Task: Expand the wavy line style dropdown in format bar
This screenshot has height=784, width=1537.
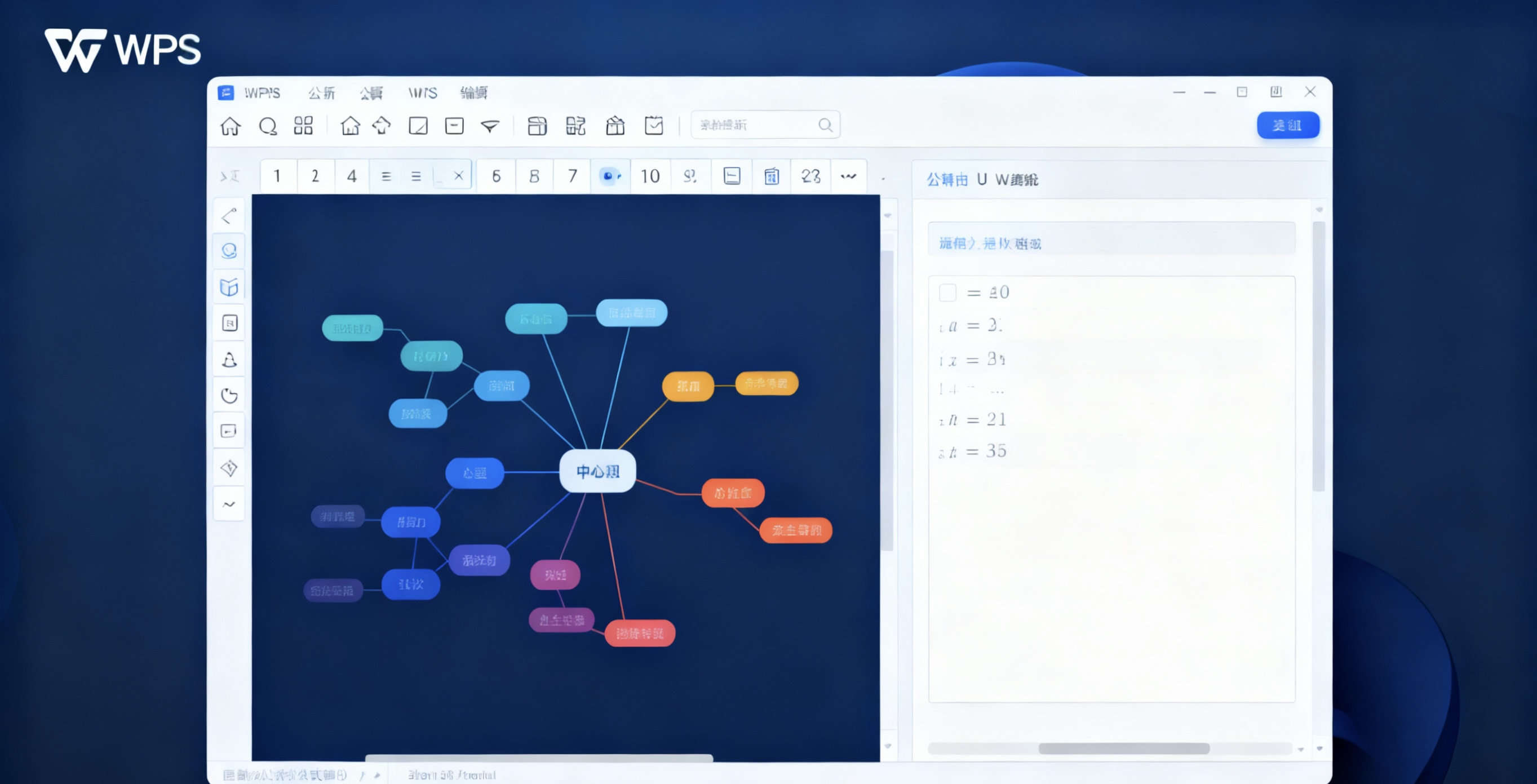Action: pos(848,176)
